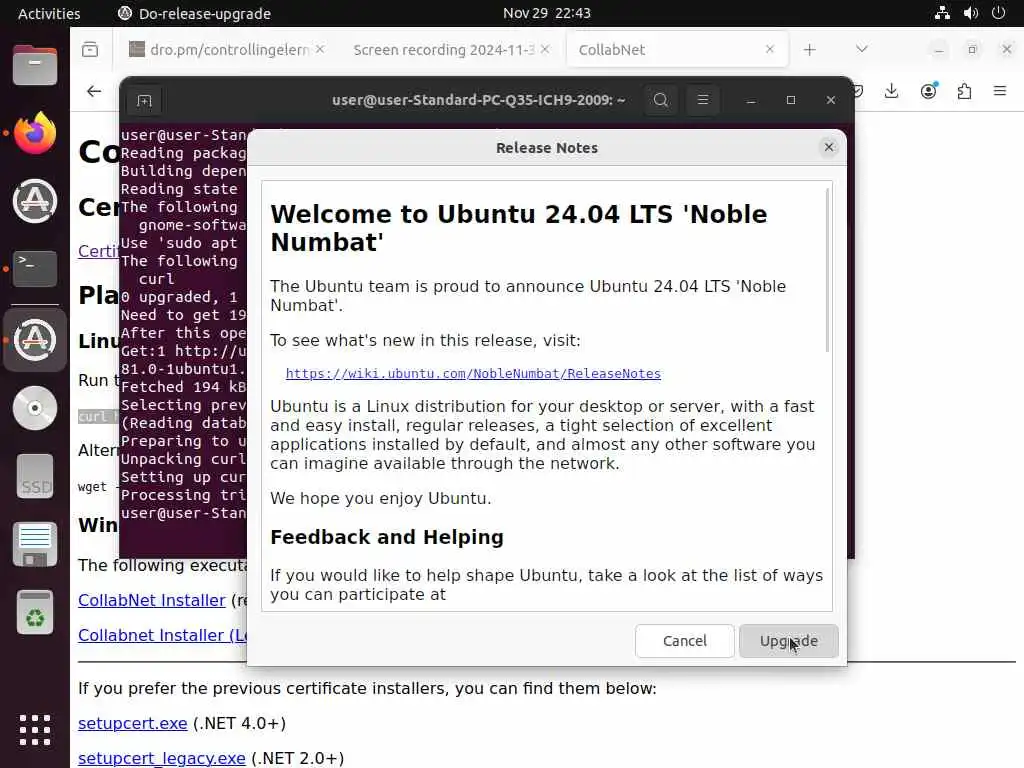Open search in the terminal window
This screenshot has height=768, width=1024.
[x=661, y=100]
